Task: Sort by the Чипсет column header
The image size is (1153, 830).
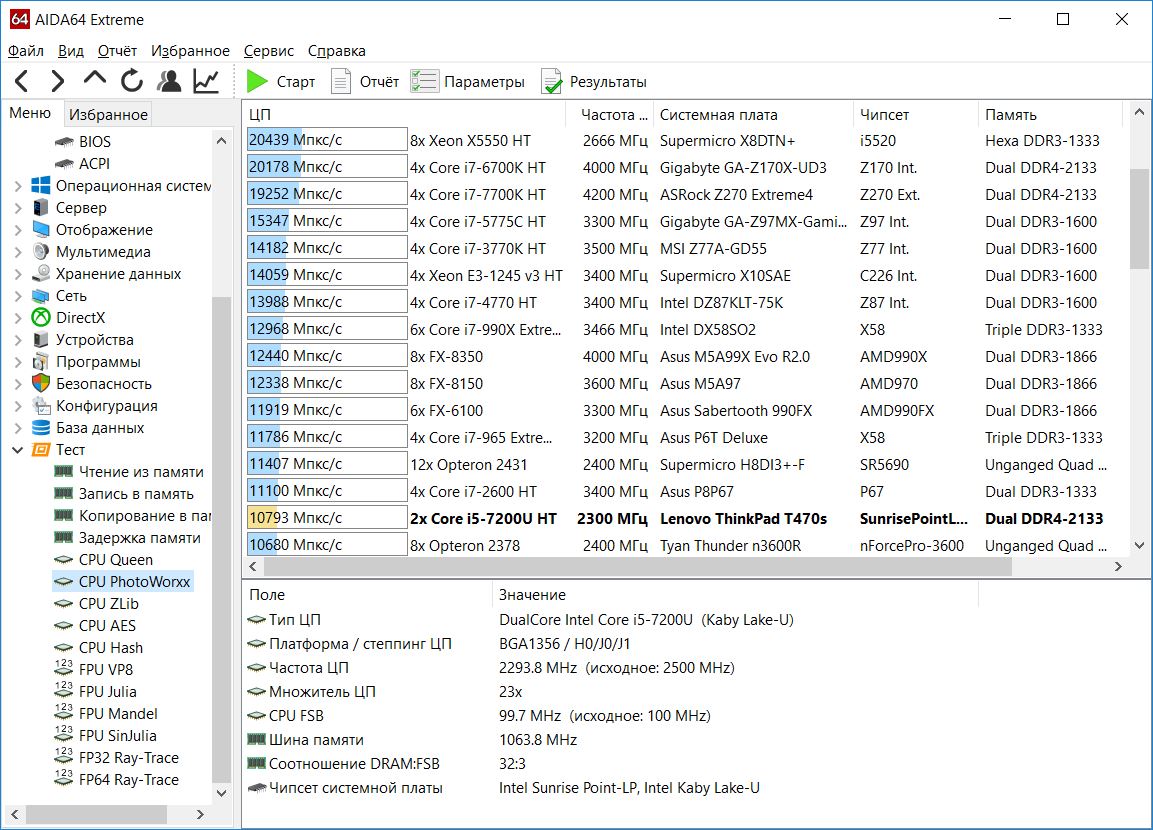Action: click(915, 115)
